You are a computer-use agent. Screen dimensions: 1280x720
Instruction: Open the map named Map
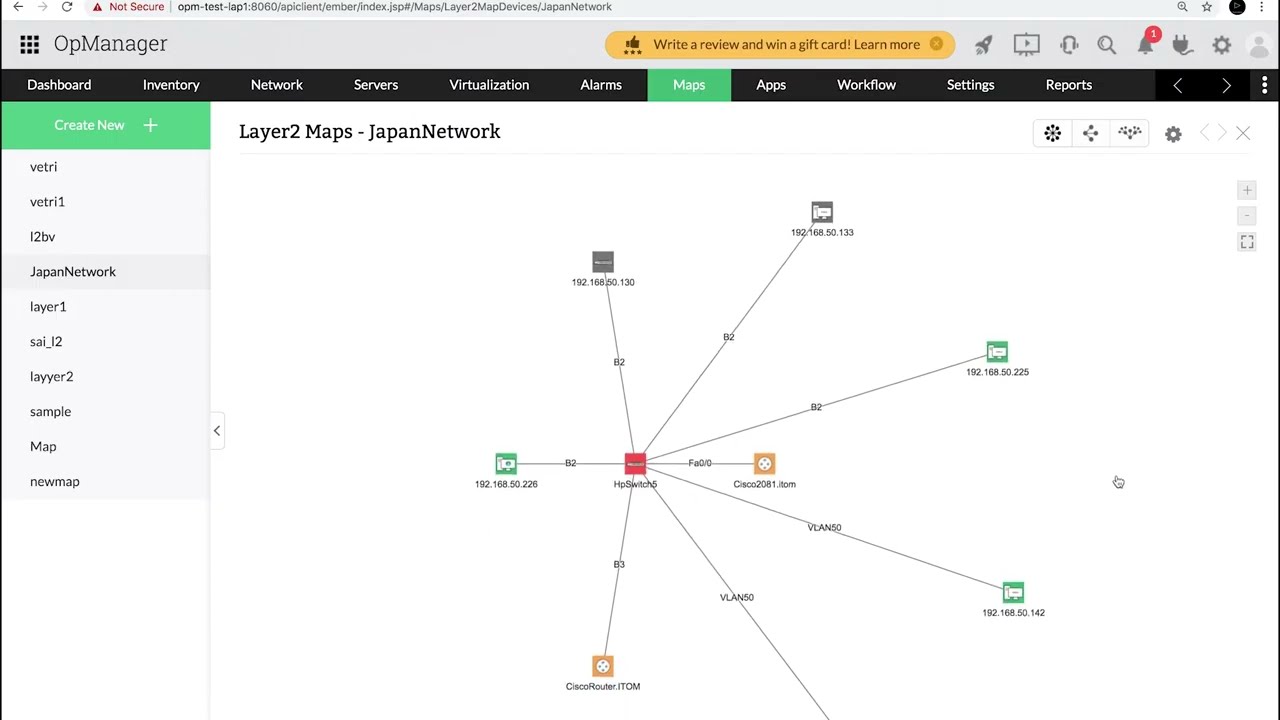click(x=105, y=447)
